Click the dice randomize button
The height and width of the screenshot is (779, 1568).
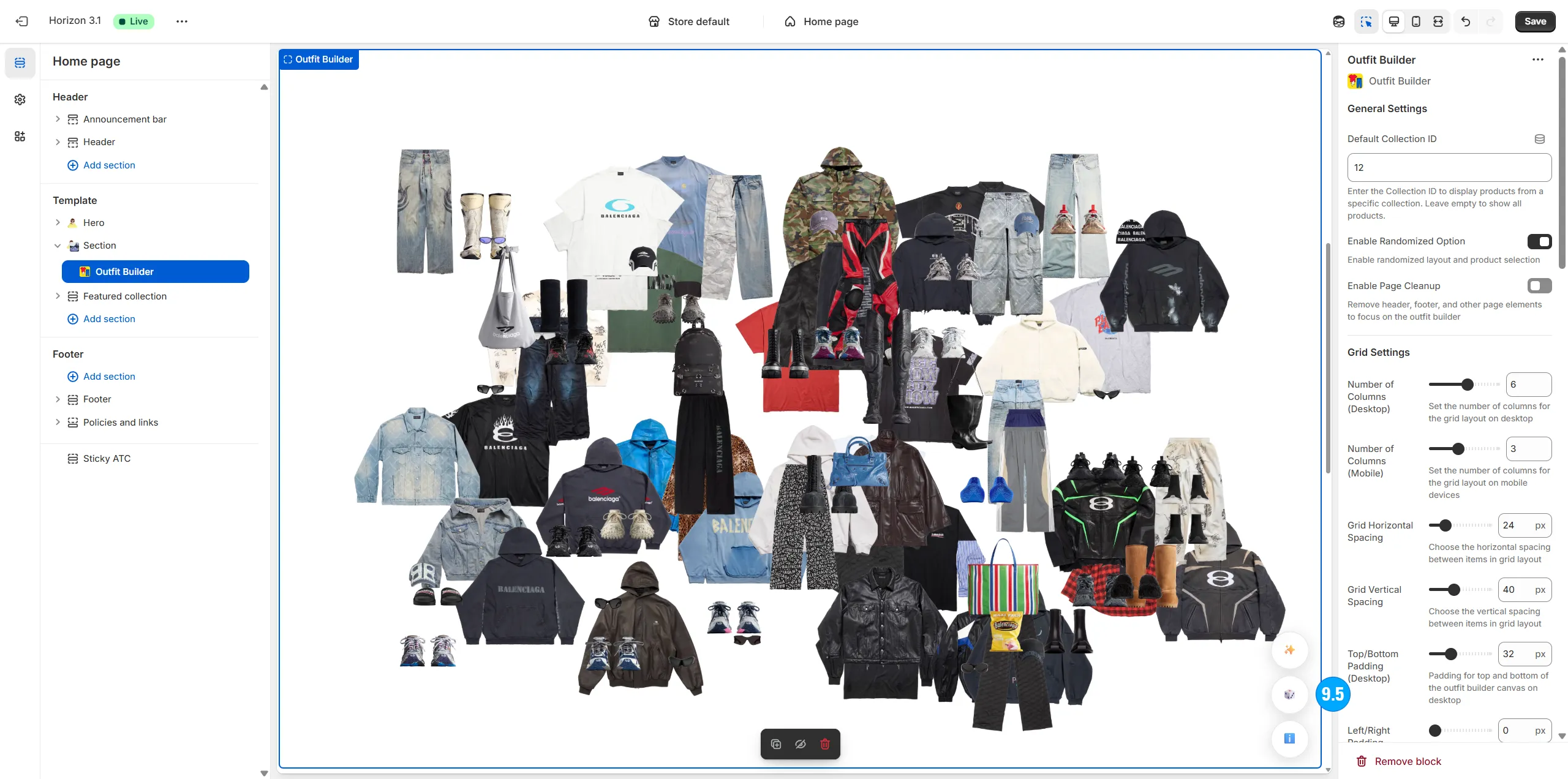[x=1289, y=694]
